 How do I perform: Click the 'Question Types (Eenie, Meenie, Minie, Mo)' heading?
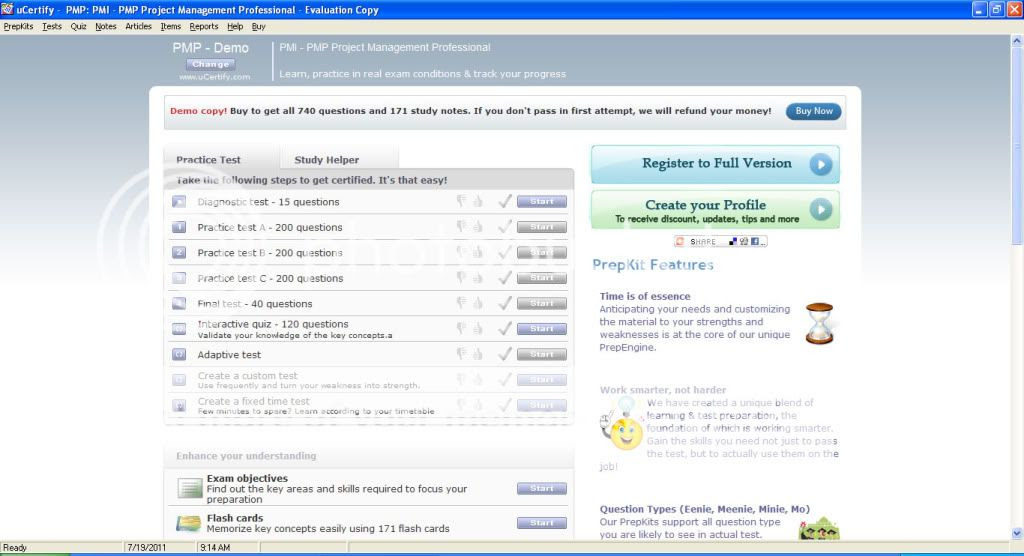[705, 509]
